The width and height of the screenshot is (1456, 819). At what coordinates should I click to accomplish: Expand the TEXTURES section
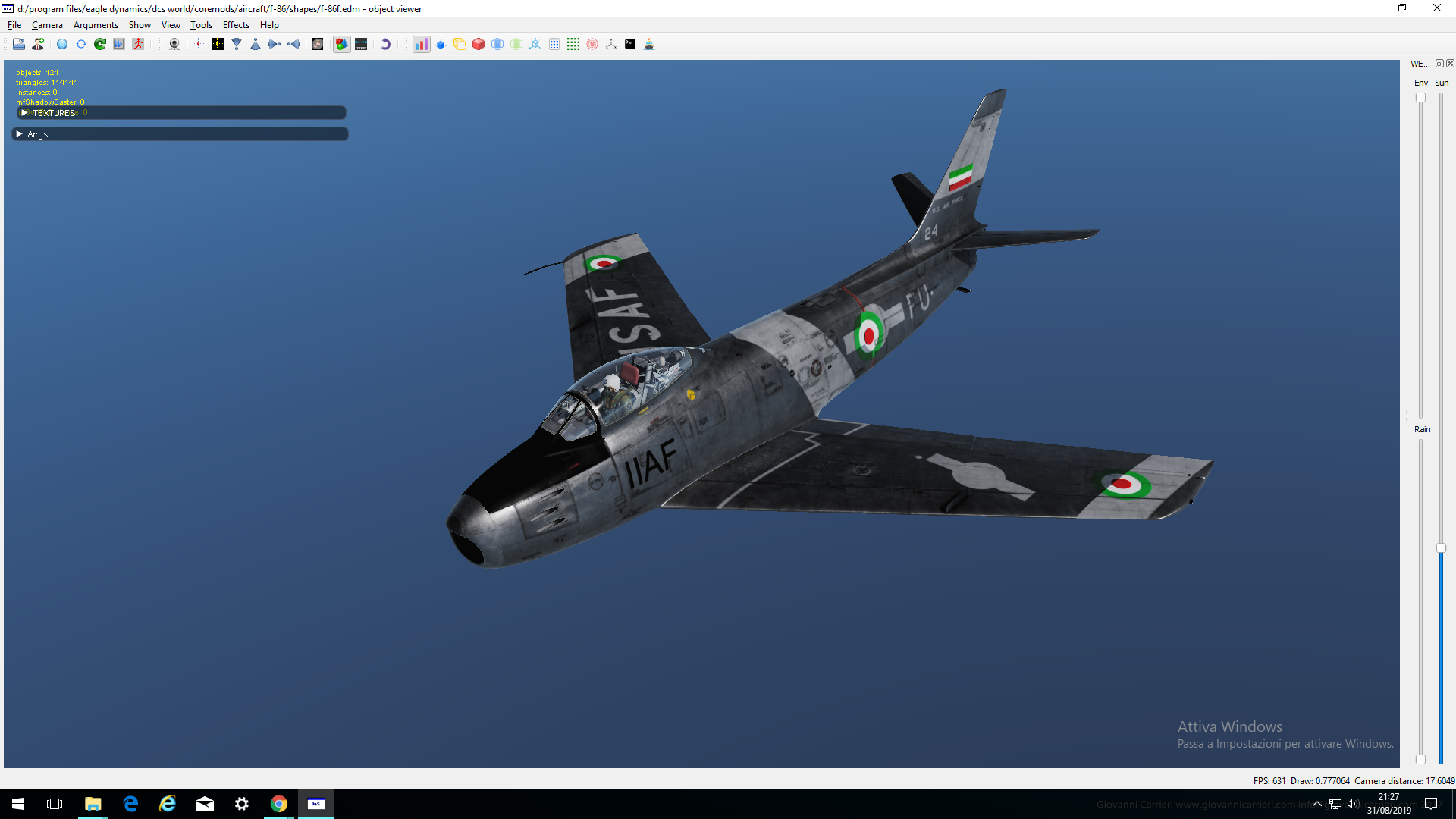[180, 112]
